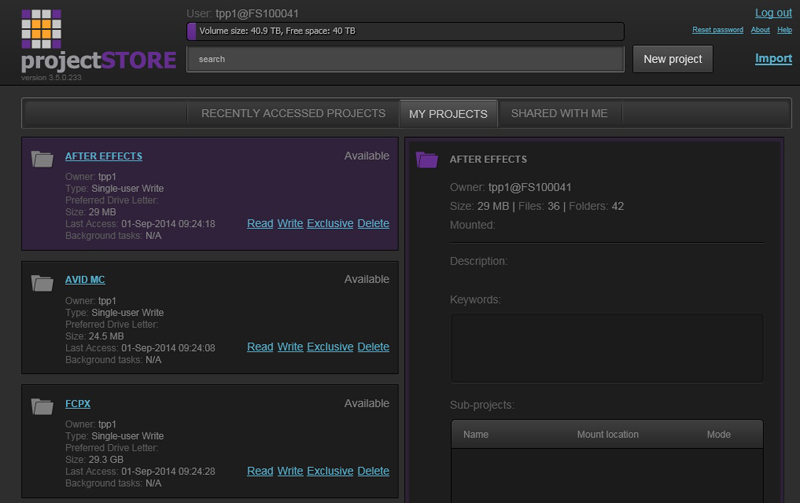This screenshot has width=800, height=503.
Task: Select the My Projects tab
Action: click(448, 114)
